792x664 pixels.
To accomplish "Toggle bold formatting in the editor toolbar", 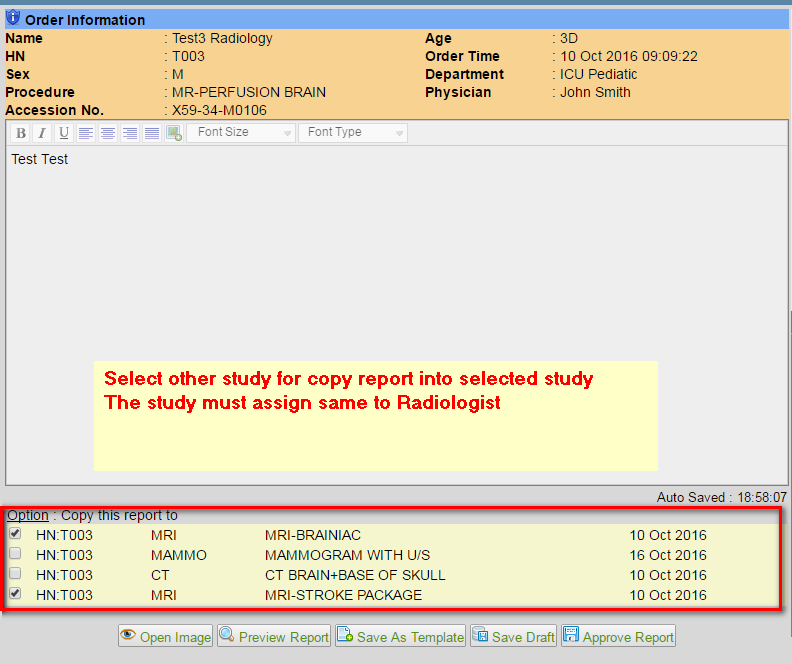I will click(x=20, y=133).
